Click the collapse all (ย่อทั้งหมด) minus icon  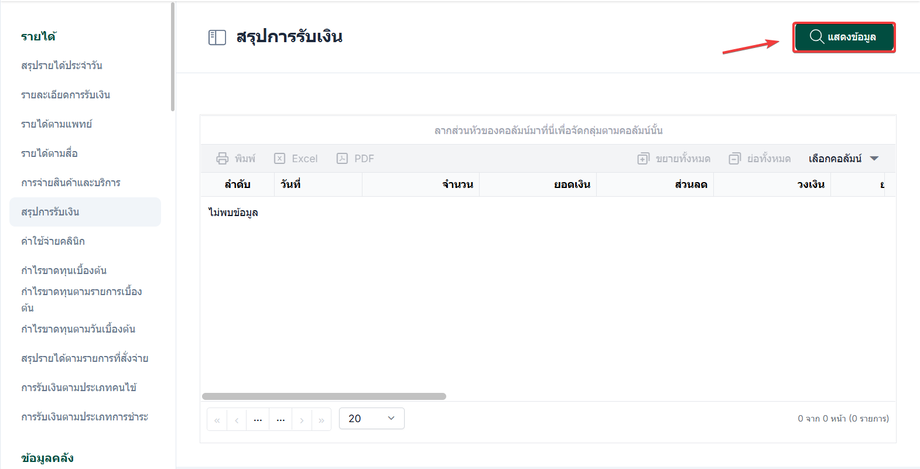coord(735,158)
